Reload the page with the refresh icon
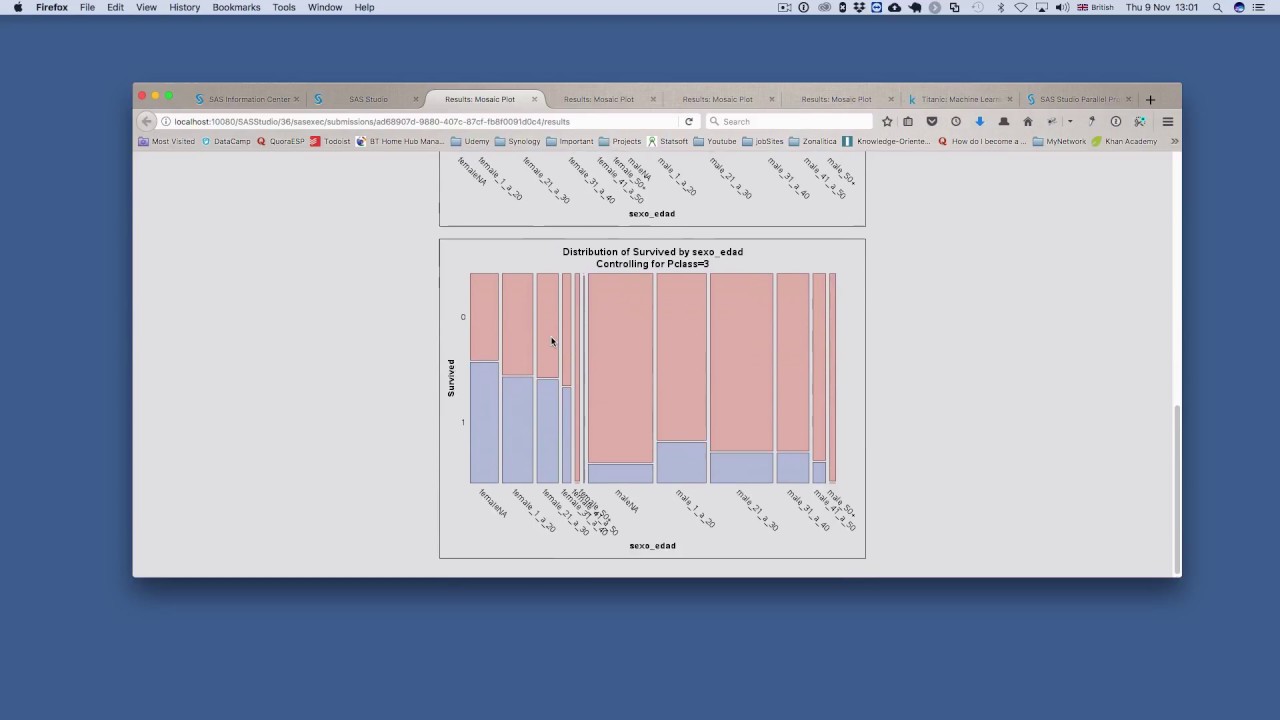The image size is (1280, 720). (688, 121)
